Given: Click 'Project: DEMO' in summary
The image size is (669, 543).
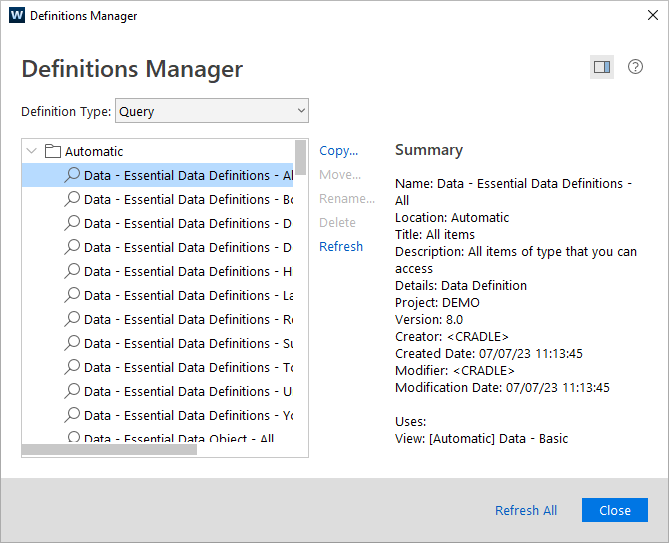Looking at the screenshot, I should coord(437,302).
